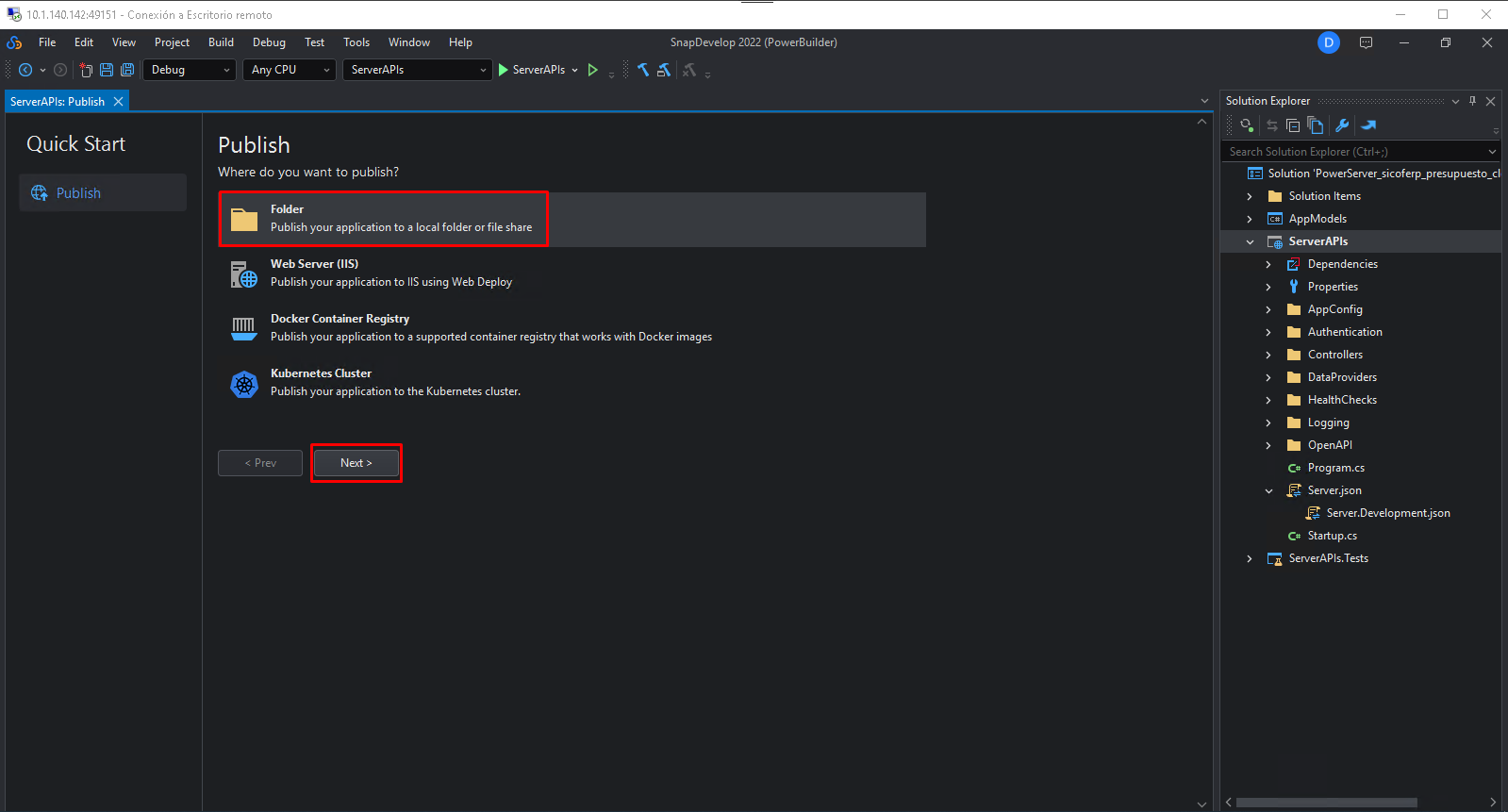Click the Search Solution Explorer field
The width and height of the screenshot is (1508, 812).
1353,152
